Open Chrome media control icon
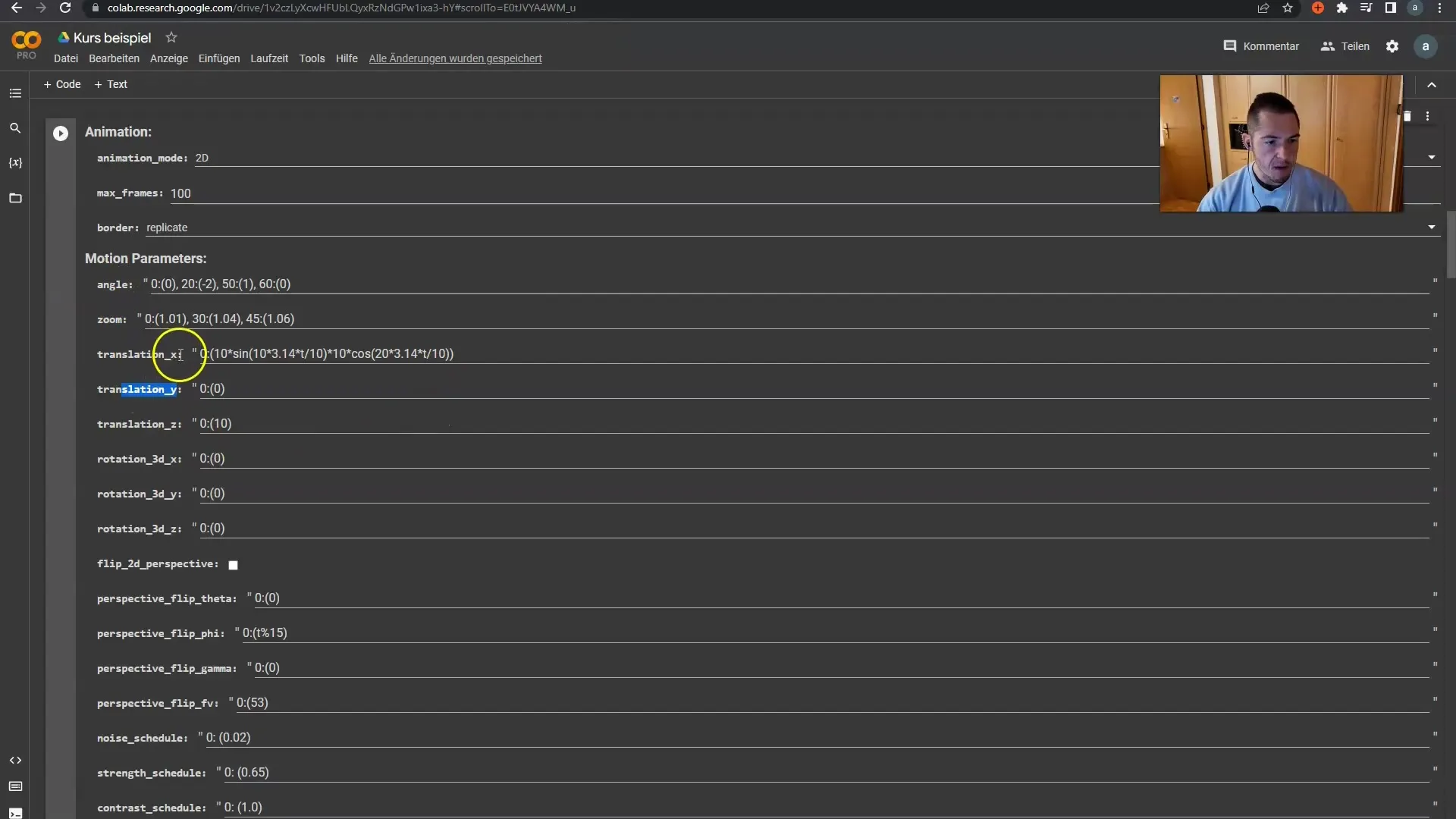Screen dimensions: 1456x819 [1367, 8]
